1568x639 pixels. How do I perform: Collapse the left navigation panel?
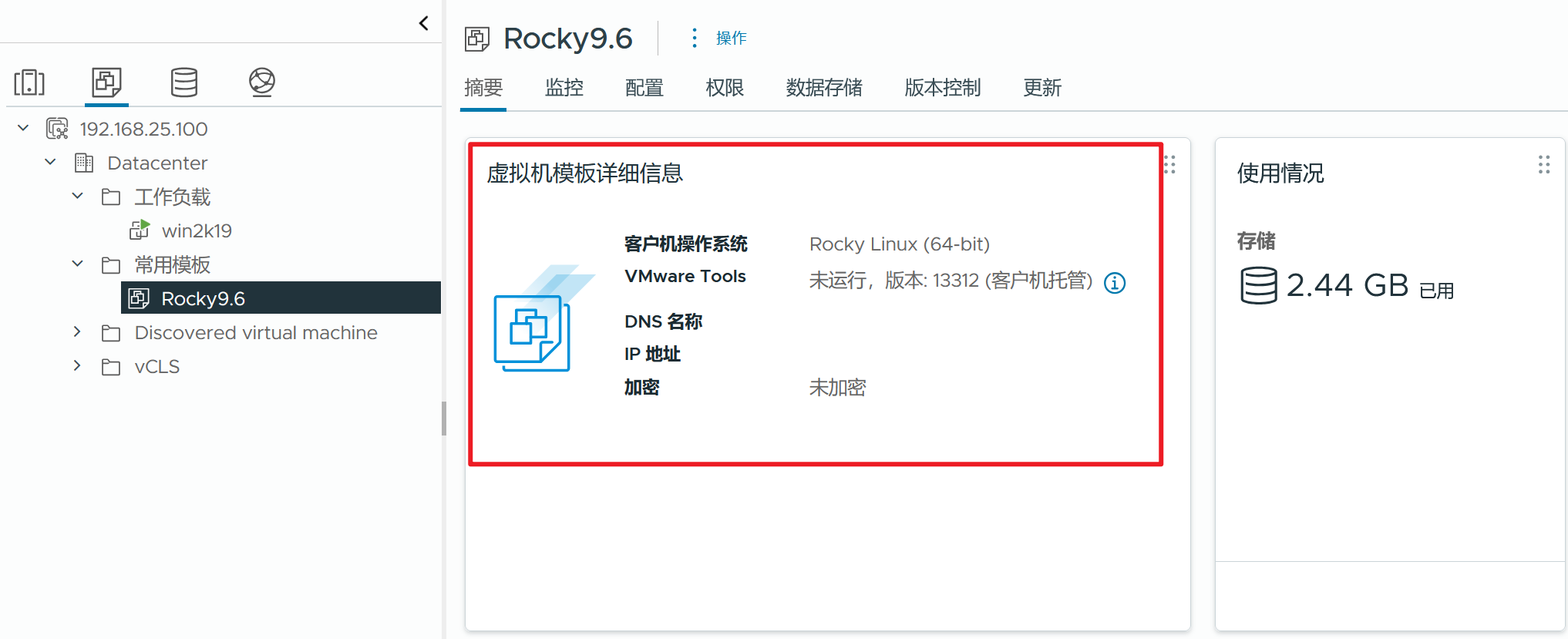tap(423, 23)
